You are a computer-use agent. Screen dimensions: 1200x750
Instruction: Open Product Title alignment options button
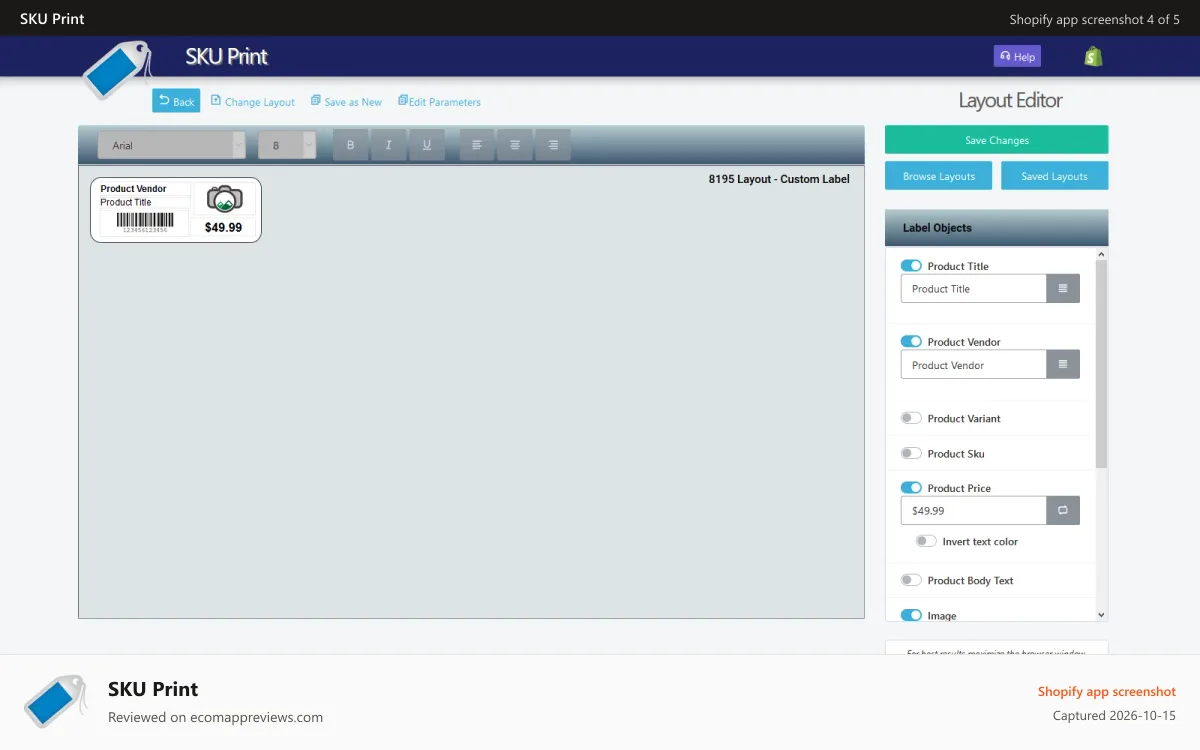coord(1063,289)
